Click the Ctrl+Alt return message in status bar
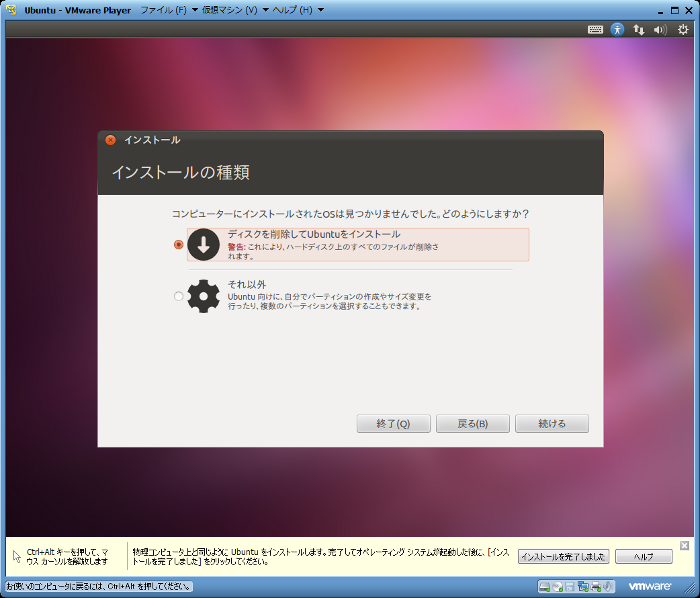 click(x=99, y=586)
